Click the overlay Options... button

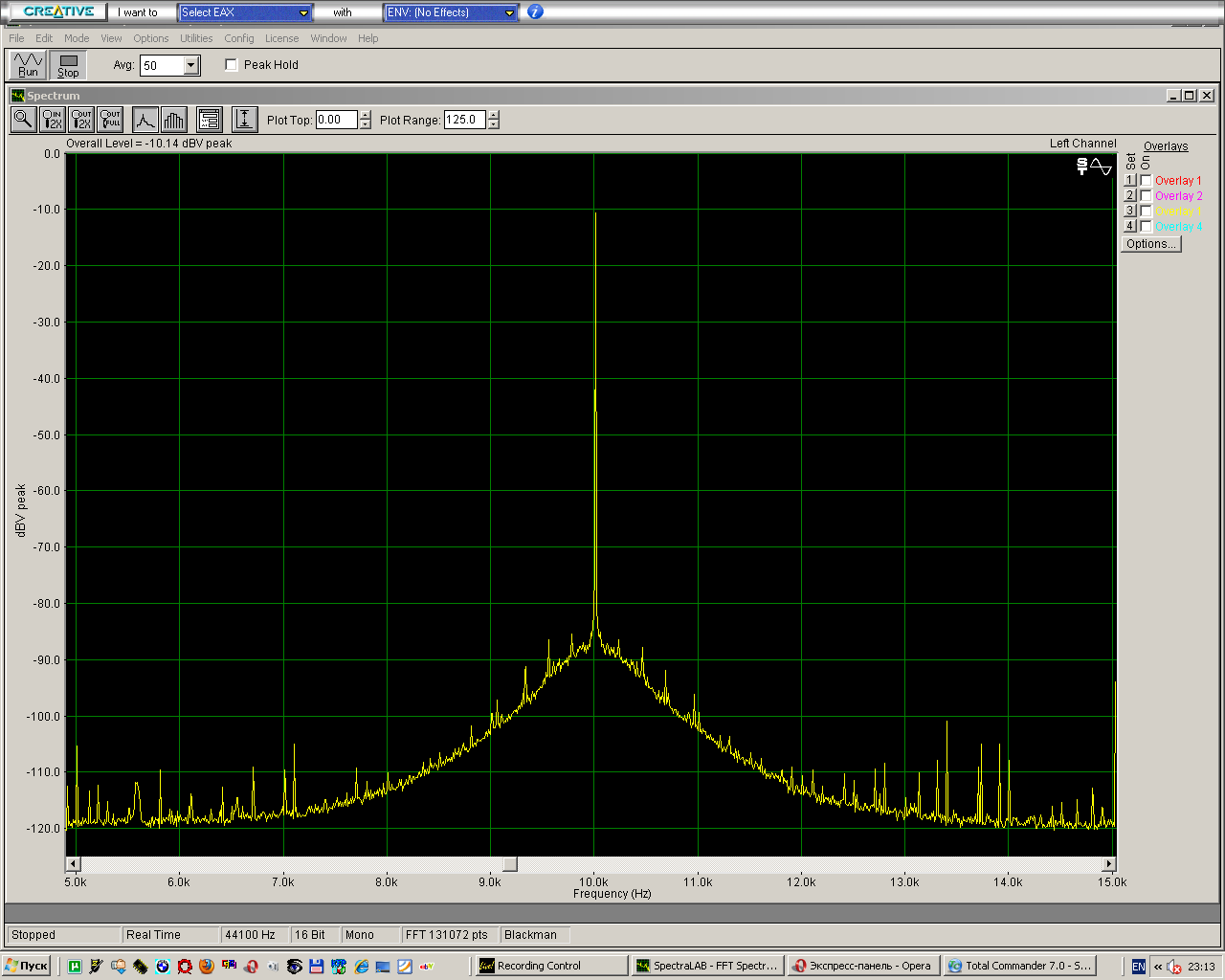pyautogui.click(x=1150, y=244)
